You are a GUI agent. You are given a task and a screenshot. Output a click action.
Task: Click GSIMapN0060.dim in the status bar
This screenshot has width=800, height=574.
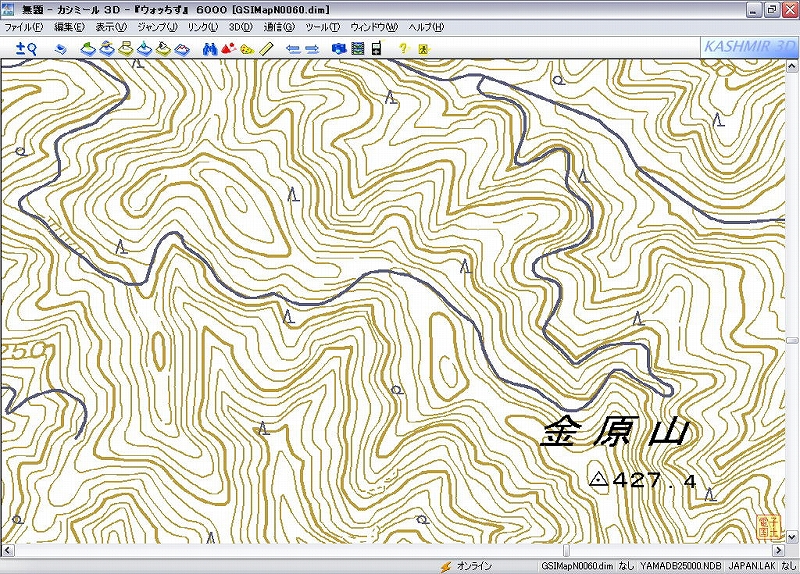click(x=577, y=566)
